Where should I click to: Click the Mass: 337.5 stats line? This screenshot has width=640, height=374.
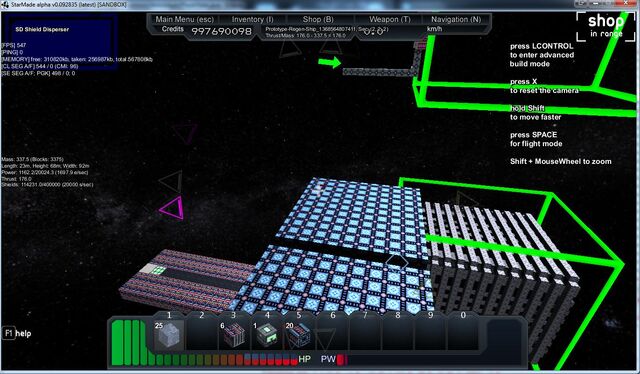coord(33,159)
